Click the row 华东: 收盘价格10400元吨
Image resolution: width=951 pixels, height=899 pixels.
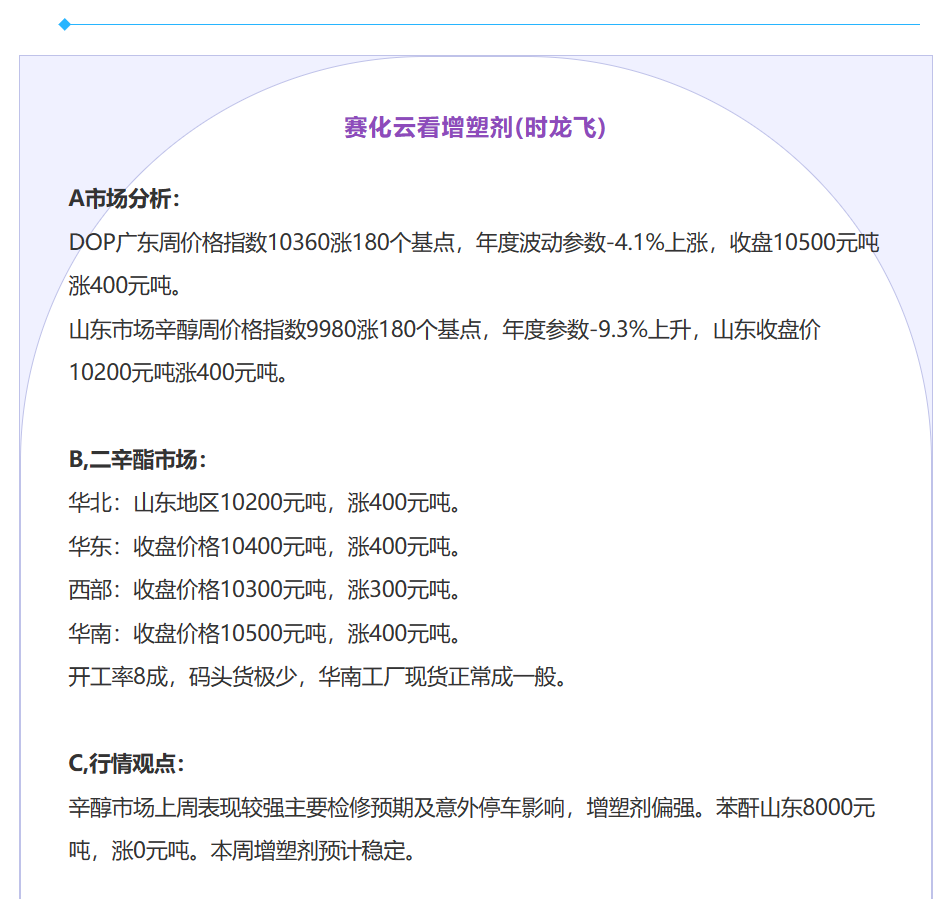(x=264, y=547)
